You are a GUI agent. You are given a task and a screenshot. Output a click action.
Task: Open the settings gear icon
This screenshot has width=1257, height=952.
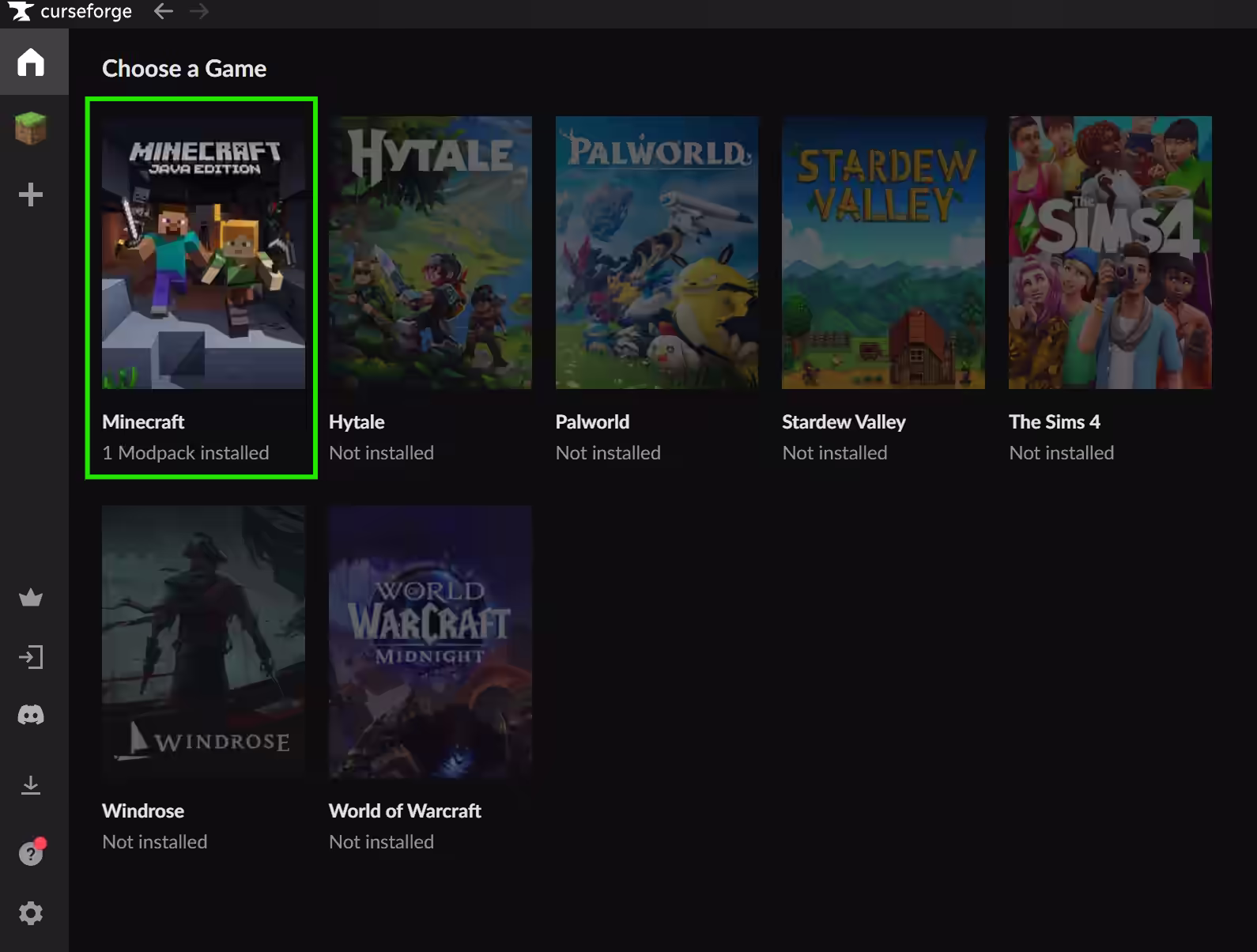click(31, 913)
